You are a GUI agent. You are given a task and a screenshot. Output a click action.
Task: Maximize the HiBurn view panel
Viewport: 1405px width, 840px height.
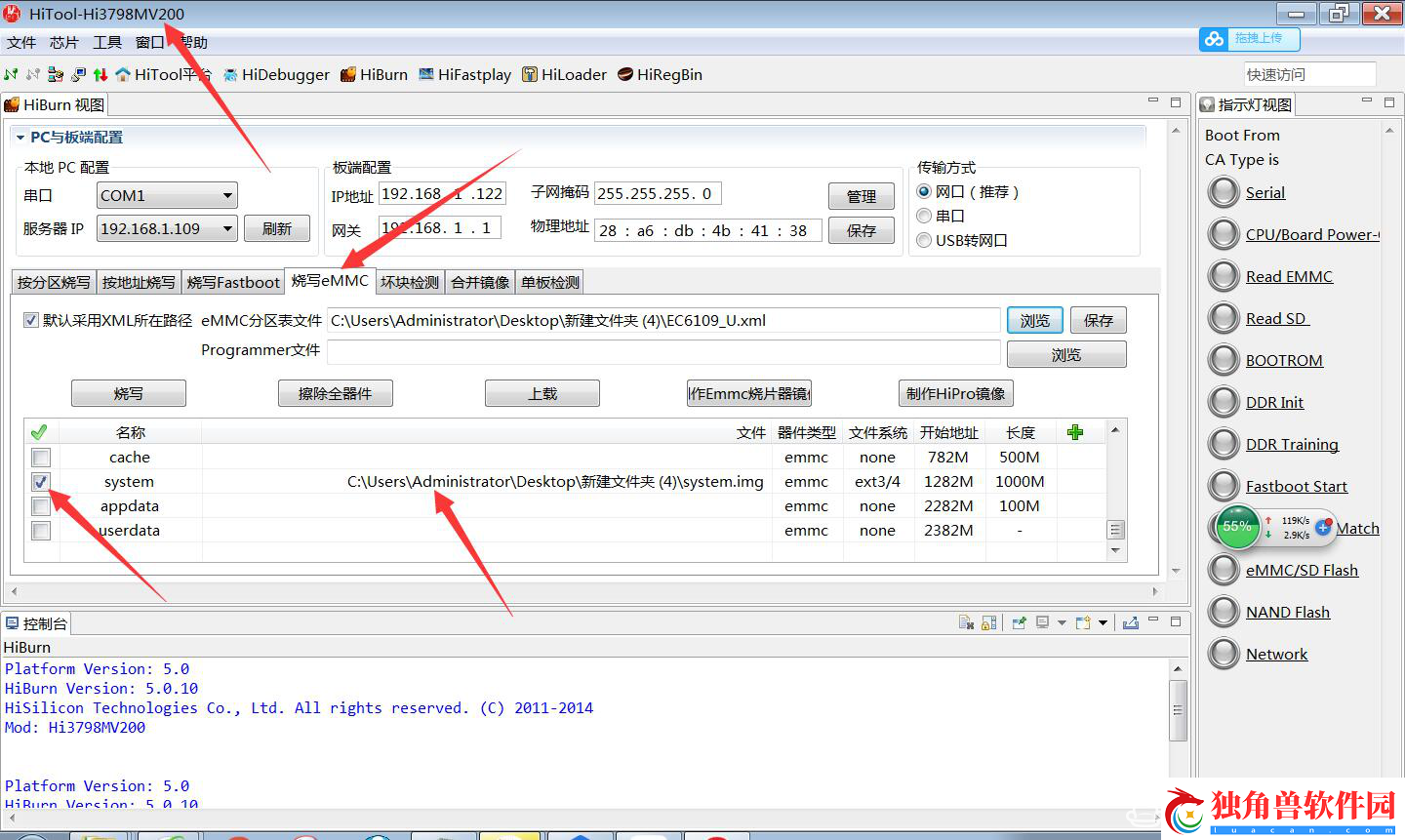click(1176, 101)
